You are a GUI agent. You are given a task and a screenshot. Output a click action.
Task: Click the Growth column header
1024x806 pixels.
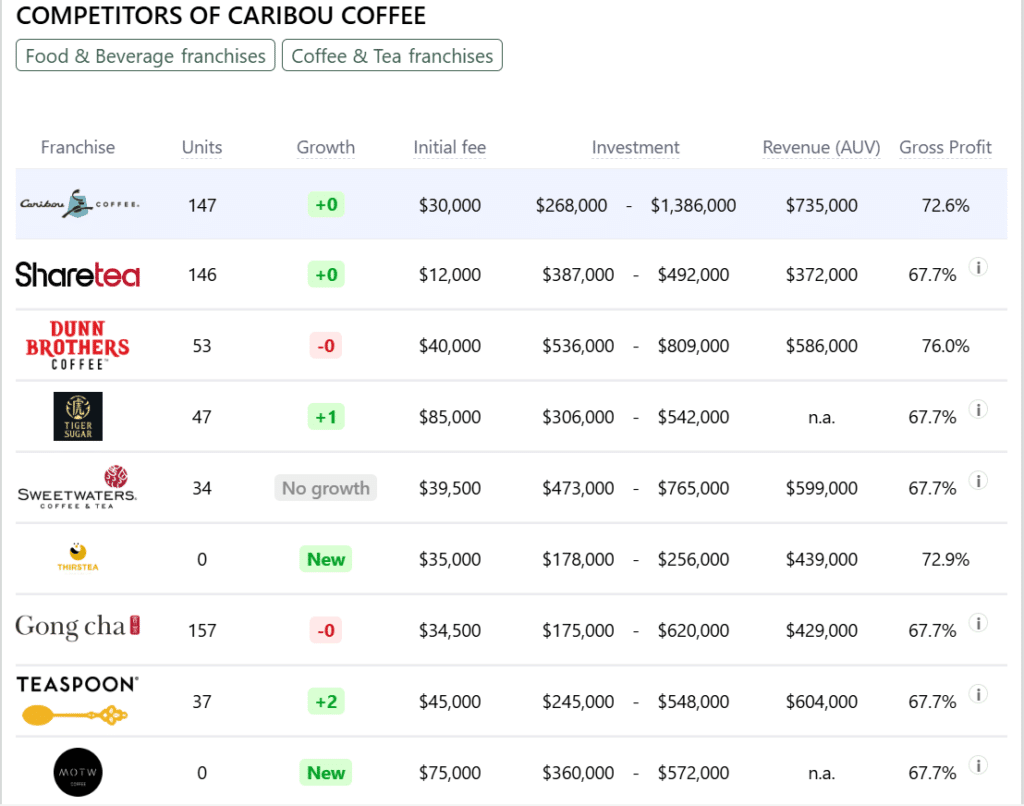[x=326, y=148]
